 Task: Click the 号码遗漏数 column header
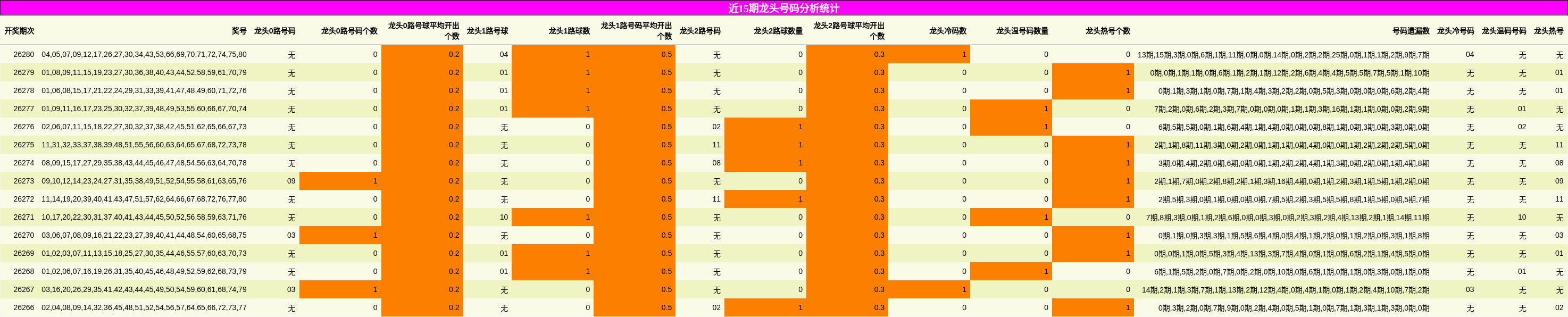pos(1411,31)
